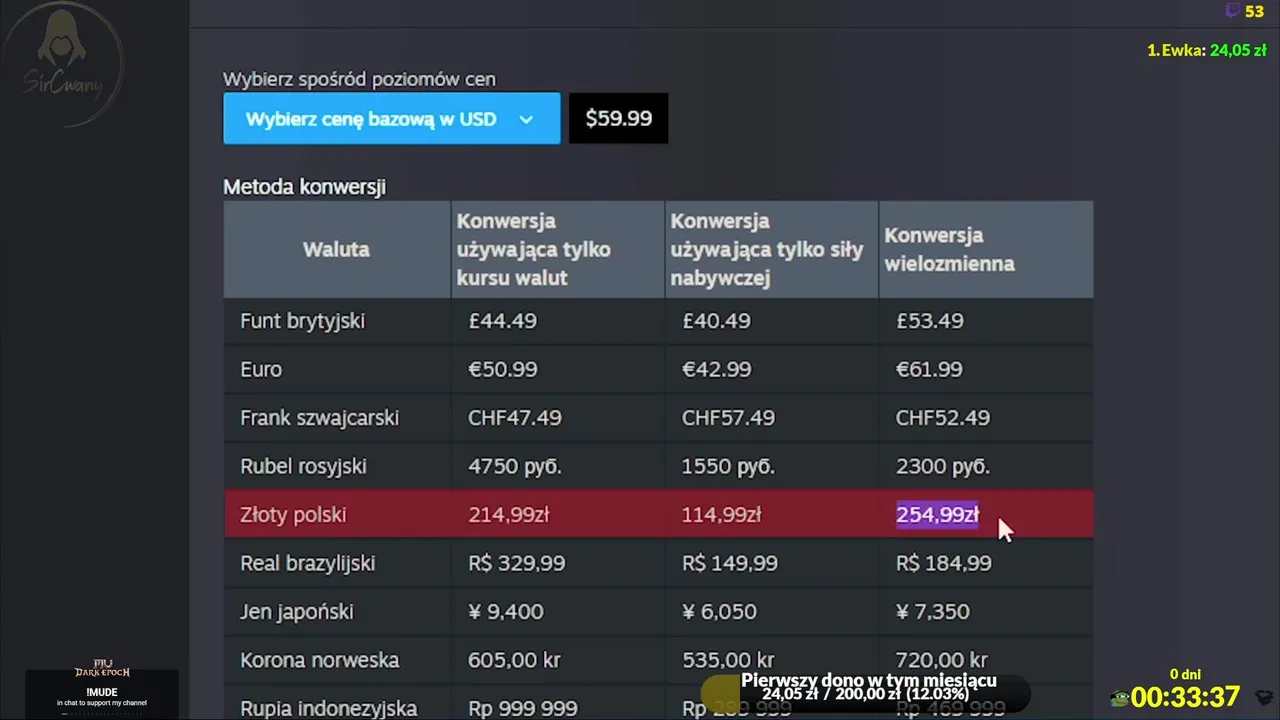Expand the chevron on base price selector

pos(526,119)
